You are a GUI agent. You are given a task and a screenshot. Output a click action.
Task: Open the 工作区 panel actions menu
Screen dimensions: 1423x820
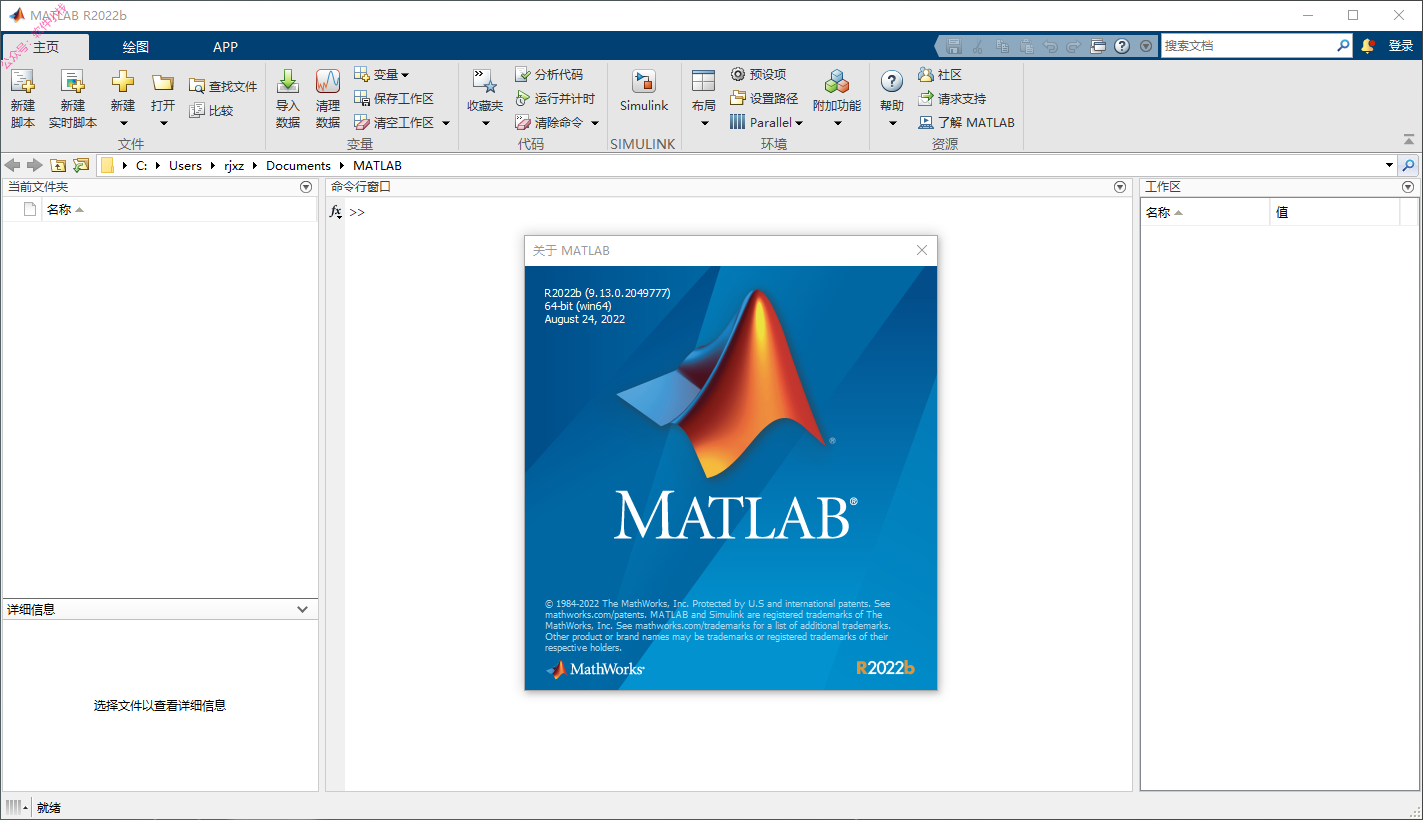[x=1408, y=187]
